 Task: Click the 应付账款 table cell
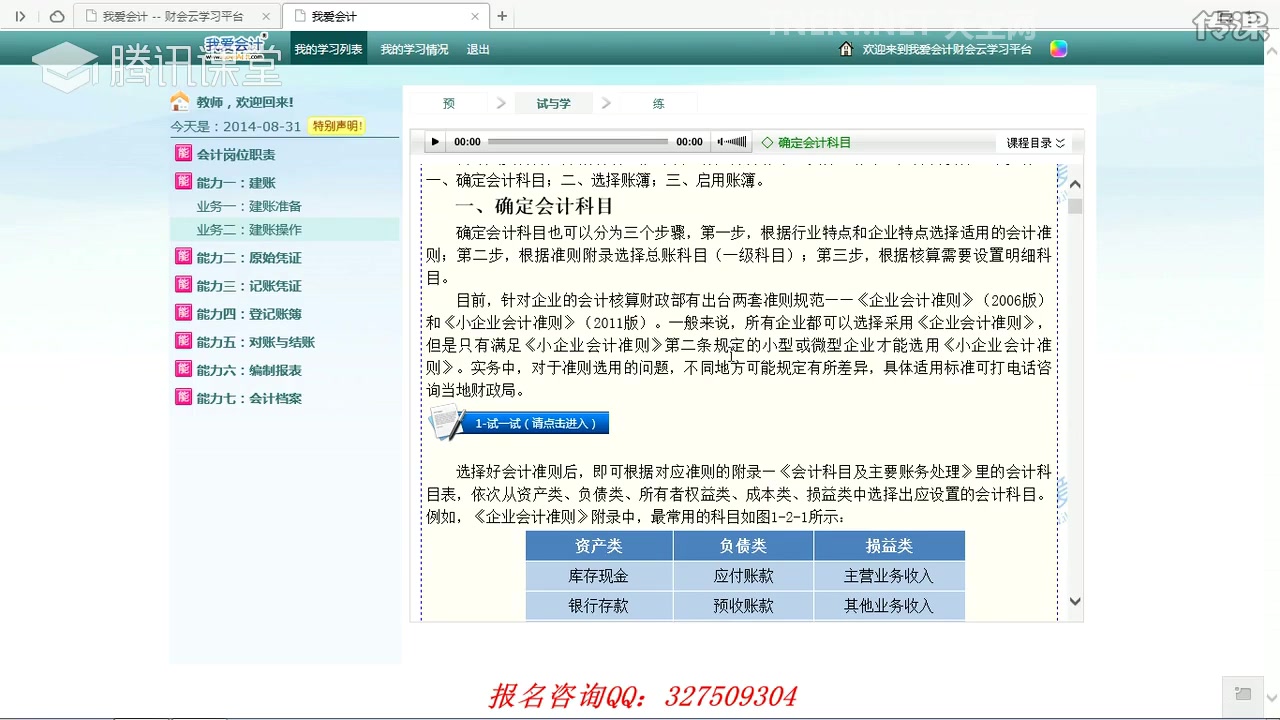(x=743, y=576)
